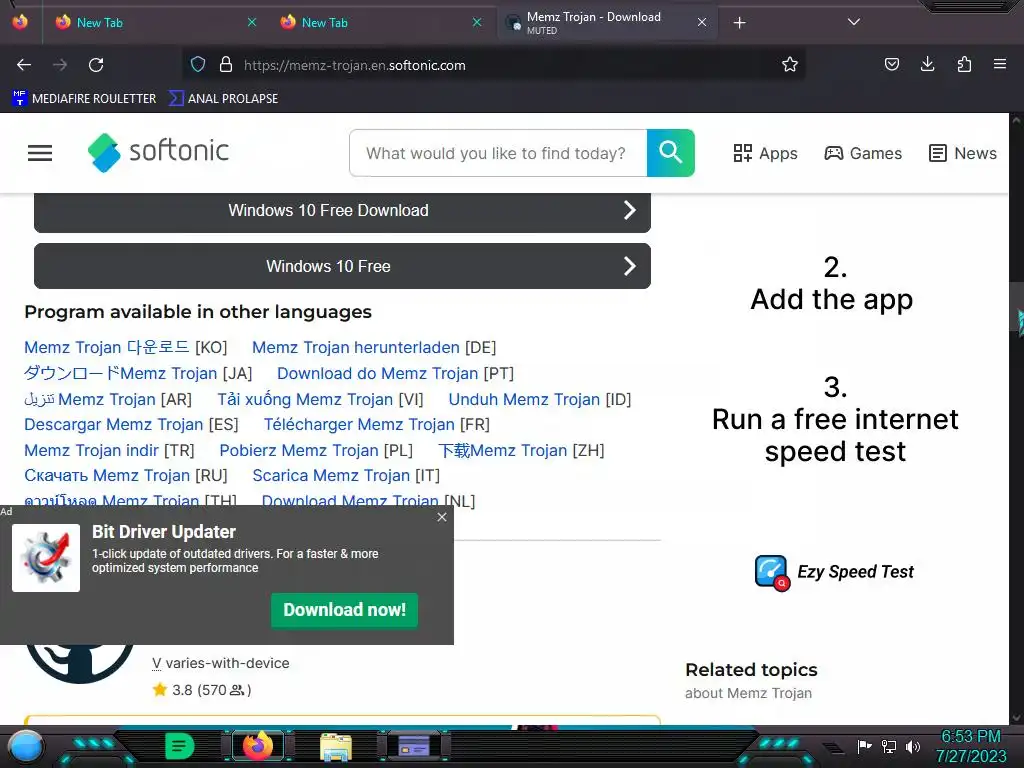The image size is (1024, 768).
Task: Click the site padlock icon
Action: (x=226, y=64)
